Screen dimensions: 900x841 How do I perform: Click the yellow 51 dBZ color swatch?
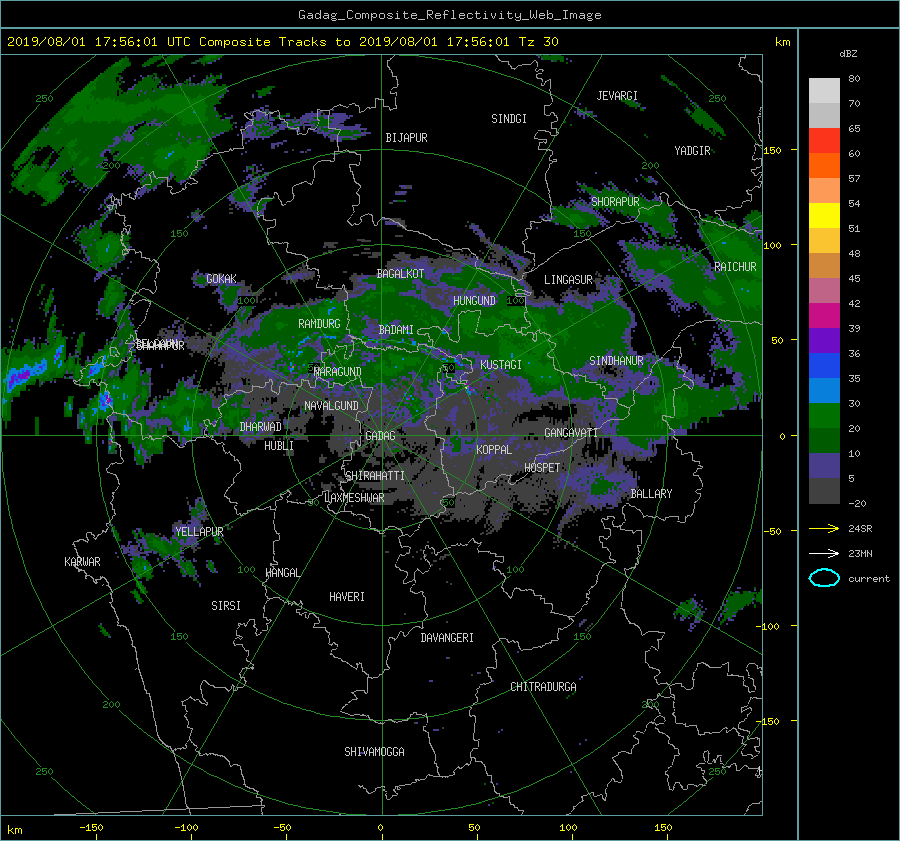coord(824,216)
